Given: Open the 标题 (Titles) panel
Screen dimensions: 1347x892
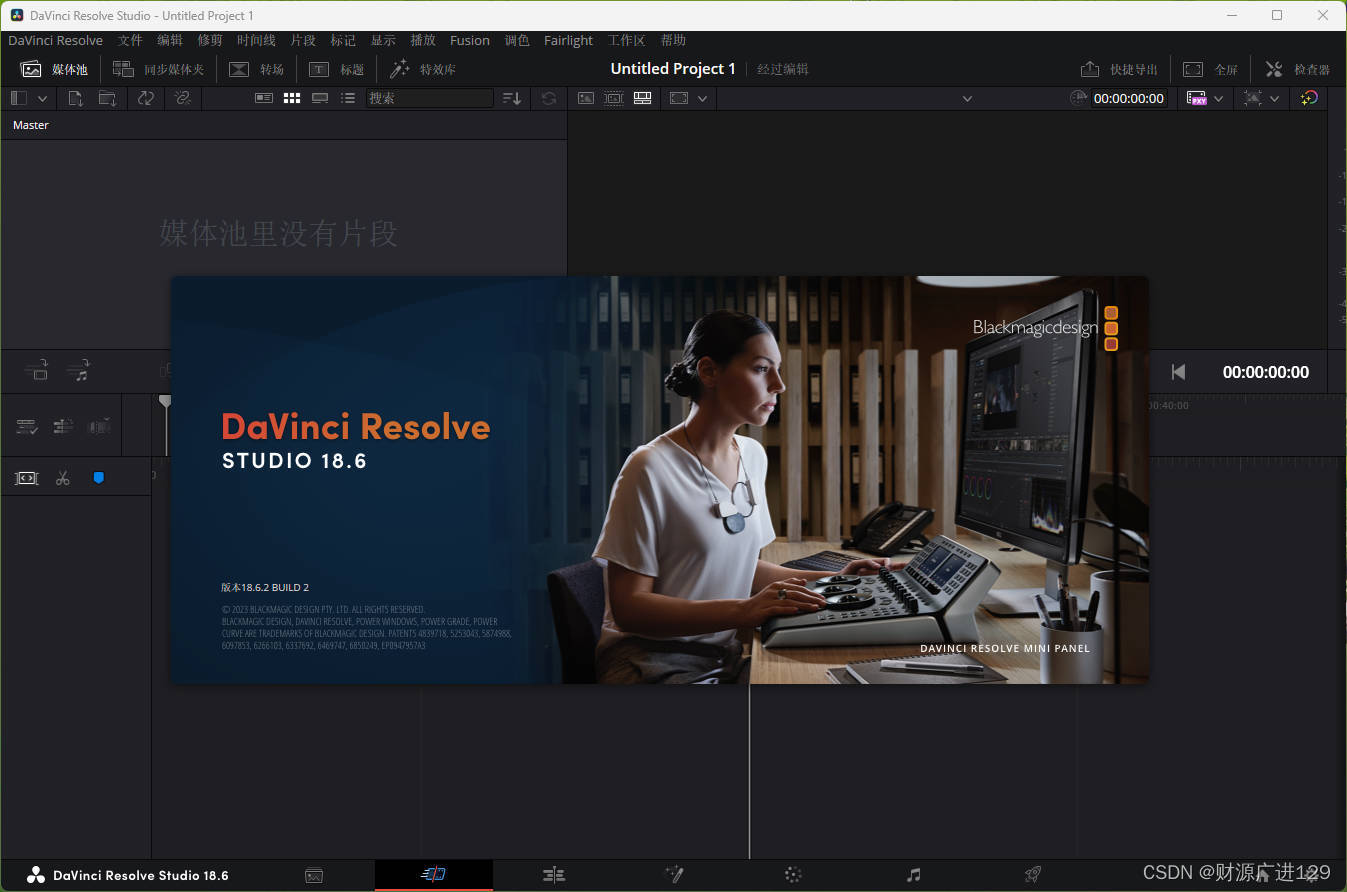Looking at the screenshot, I should click(x=336, y=69).
